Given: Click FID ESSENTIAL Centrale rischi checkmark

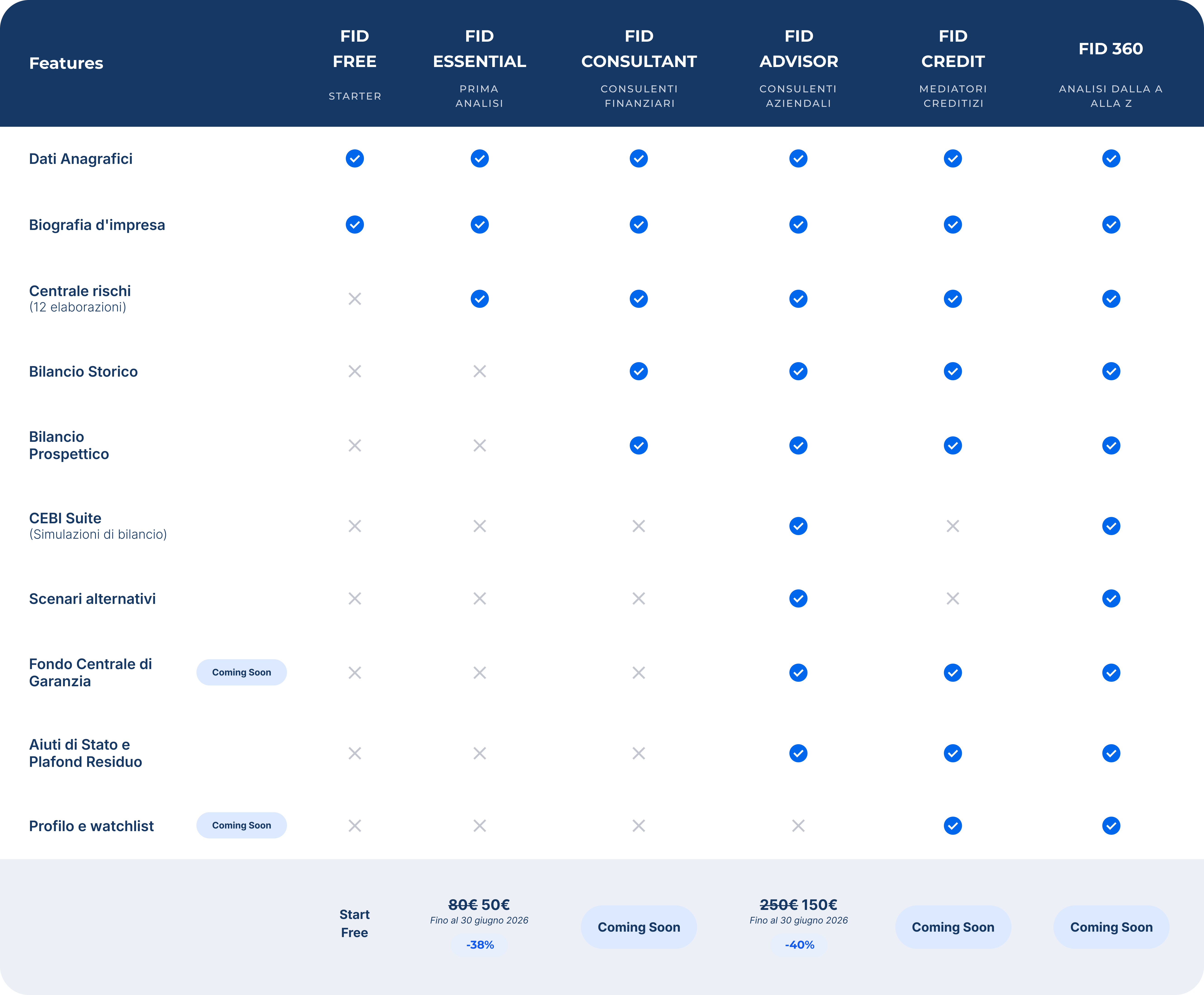Looking at the screenshot, I should pyautogui.click(x=480, y=299).
